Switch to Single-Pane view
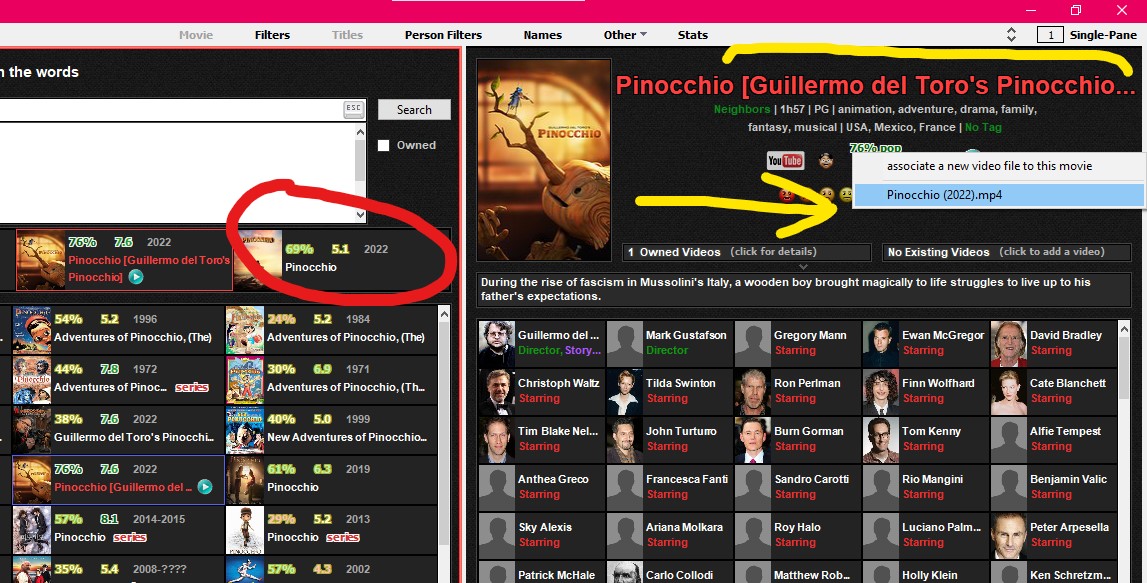The height and width of the screenshot is (583, 1147). [x=1103, y=34]
